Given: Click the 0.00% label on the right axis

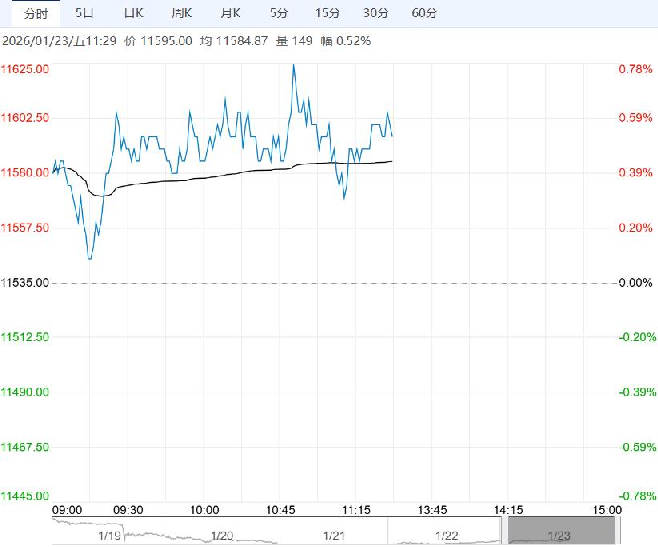Looking at the screenshot, I should coord(635,283).
